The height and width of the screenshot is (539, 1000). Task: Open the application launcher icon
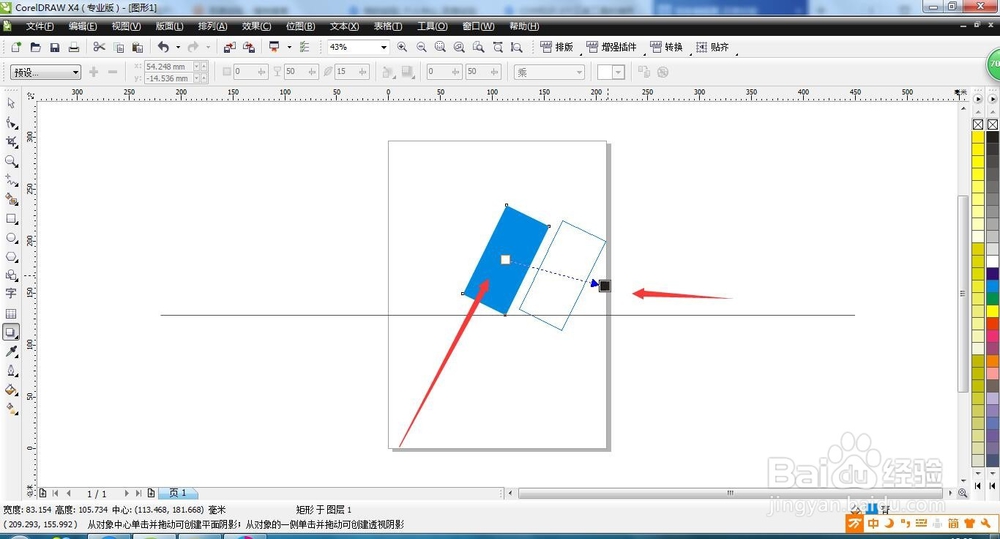[x=274, y=47]
